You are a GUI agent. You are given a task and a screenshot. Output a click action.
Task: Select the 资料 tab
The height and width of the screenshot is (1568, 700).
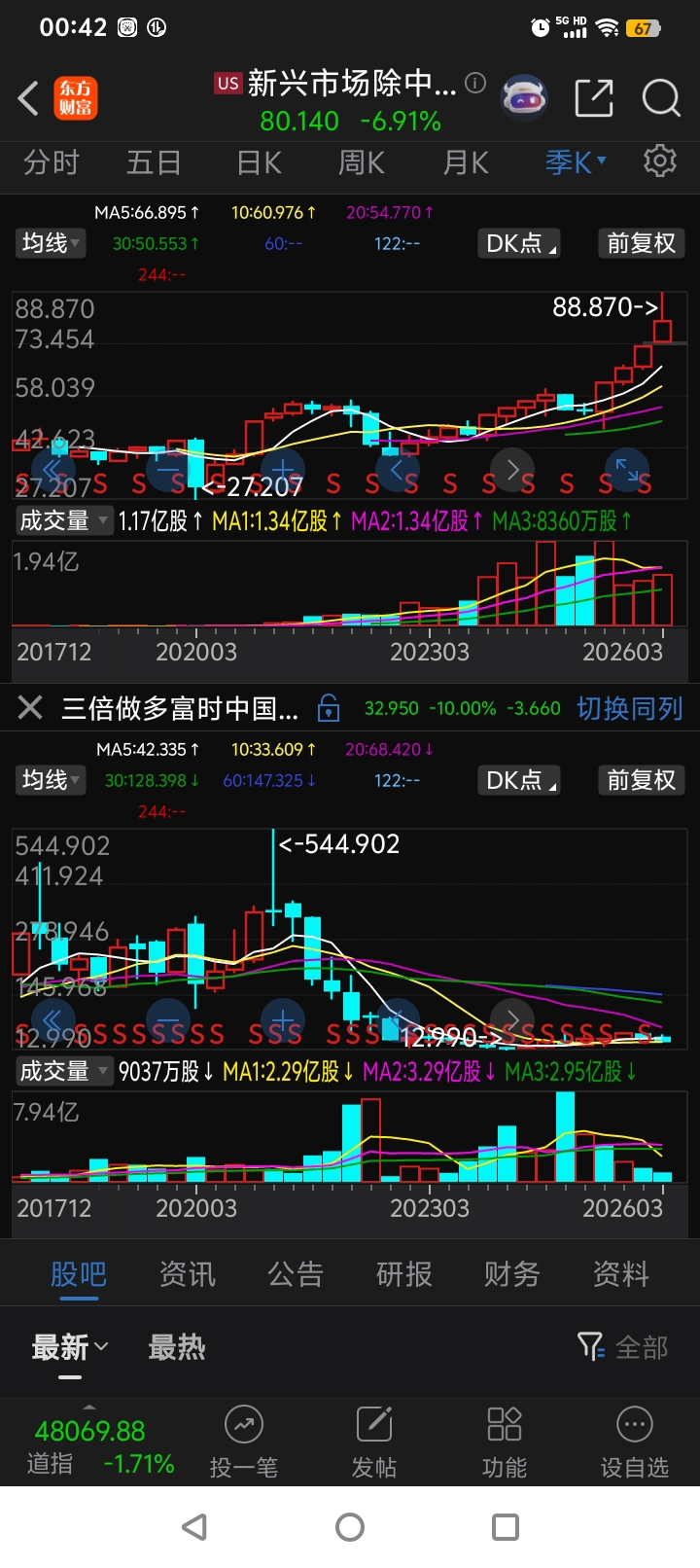(x=621, y=1274)
